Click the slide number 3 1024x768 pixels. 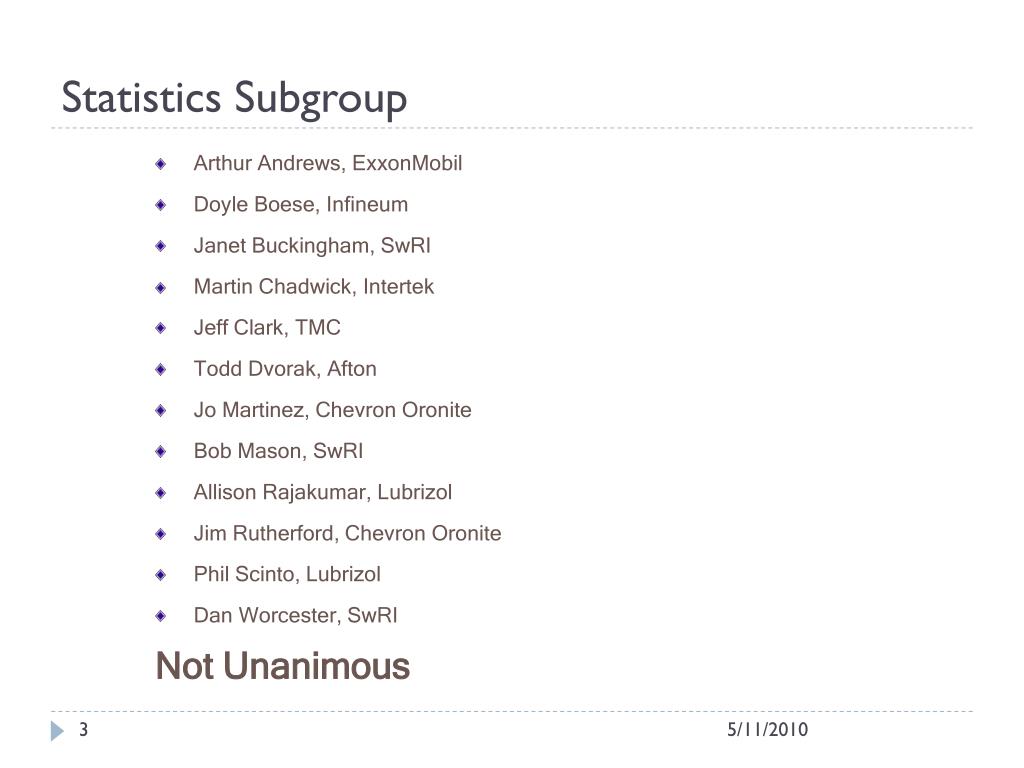coord(84,729)
